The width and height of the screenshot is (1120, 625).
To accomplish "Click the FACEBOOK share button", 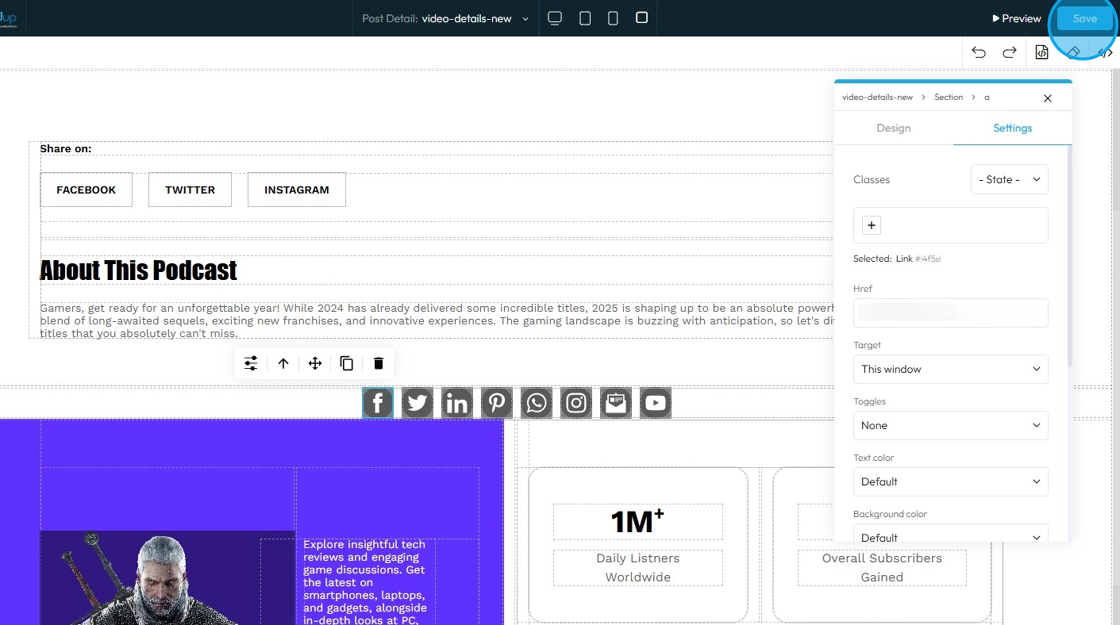I will pyautogui.click(x=86, y=190).
